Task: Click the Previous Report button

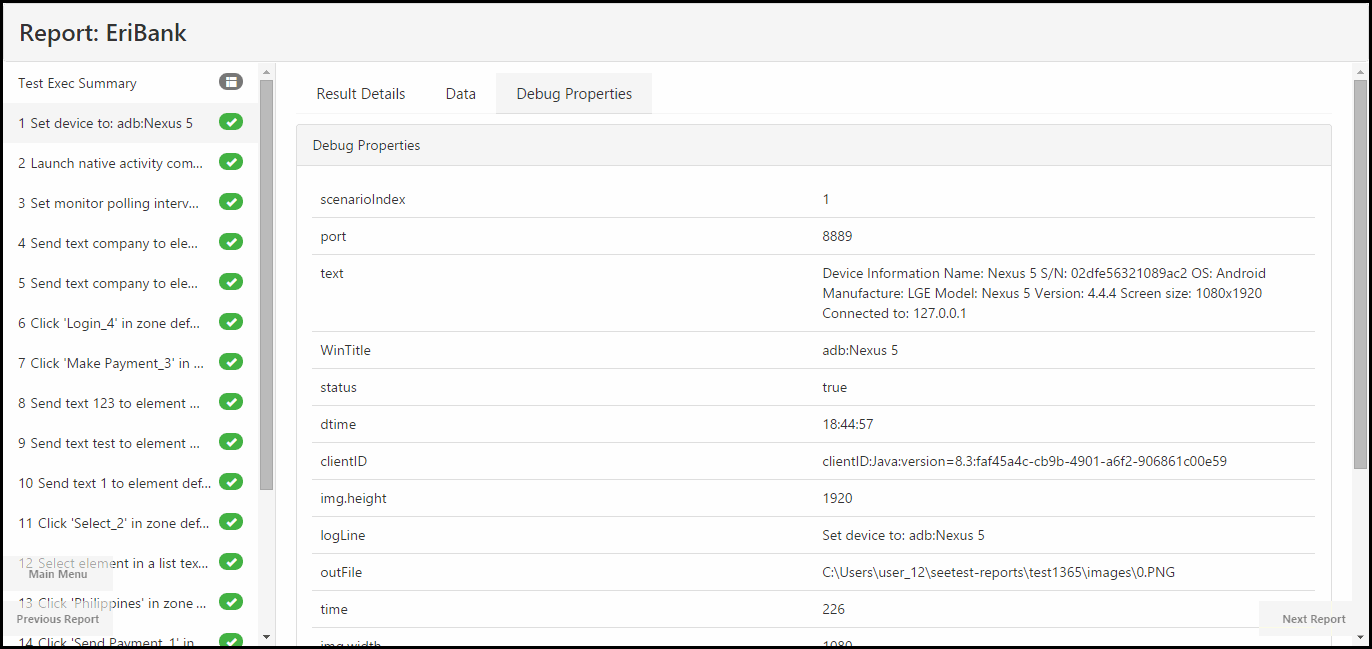Action: coord(58,619)
